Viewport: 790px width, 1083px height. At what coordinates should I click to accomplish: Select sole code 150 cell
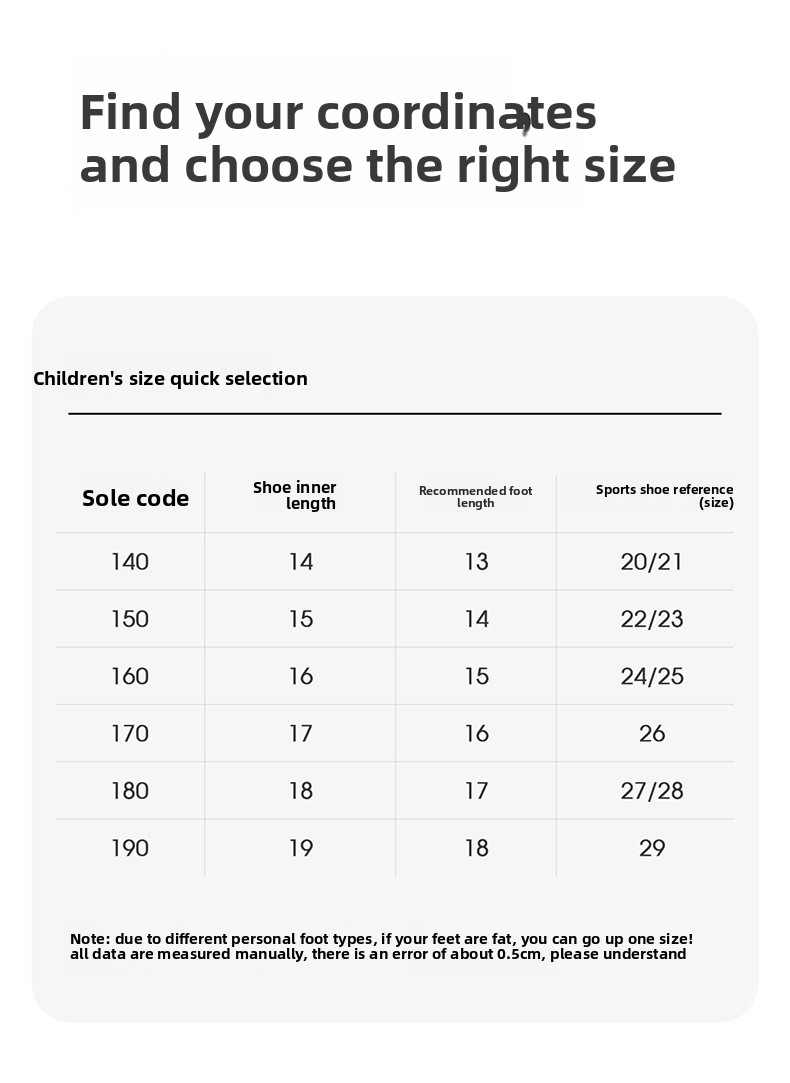[x=130, y=619]
